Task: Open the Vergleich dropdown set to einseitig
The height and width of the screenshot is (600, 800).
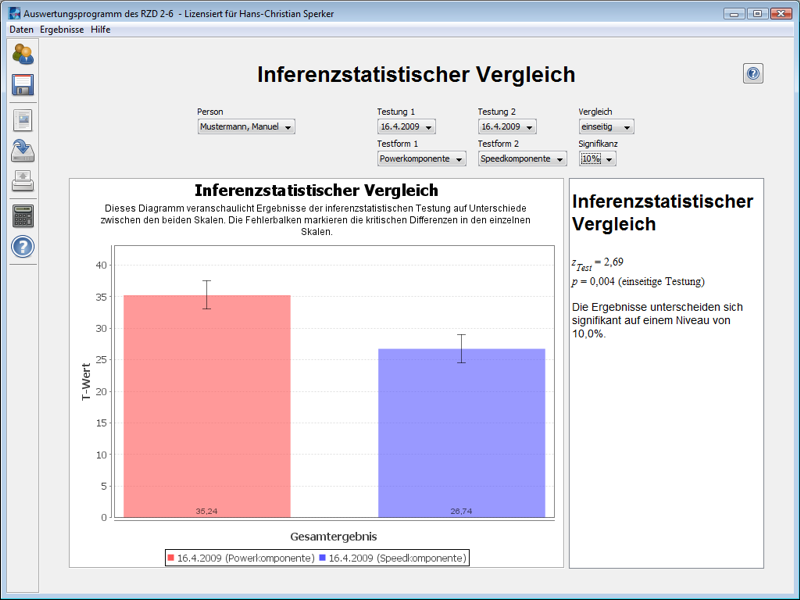Action: point(606,127)
